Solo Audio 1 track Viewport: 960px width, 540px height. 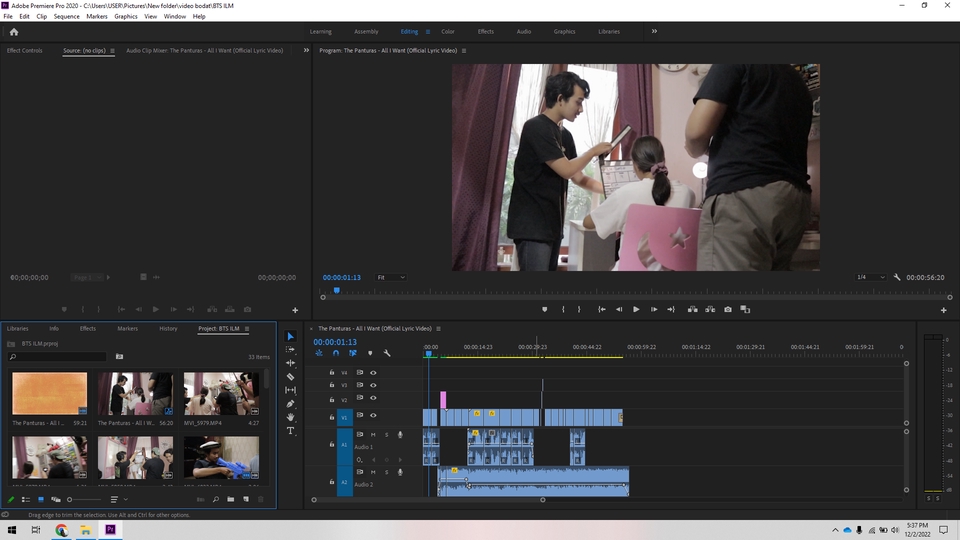tap(386, 435)
